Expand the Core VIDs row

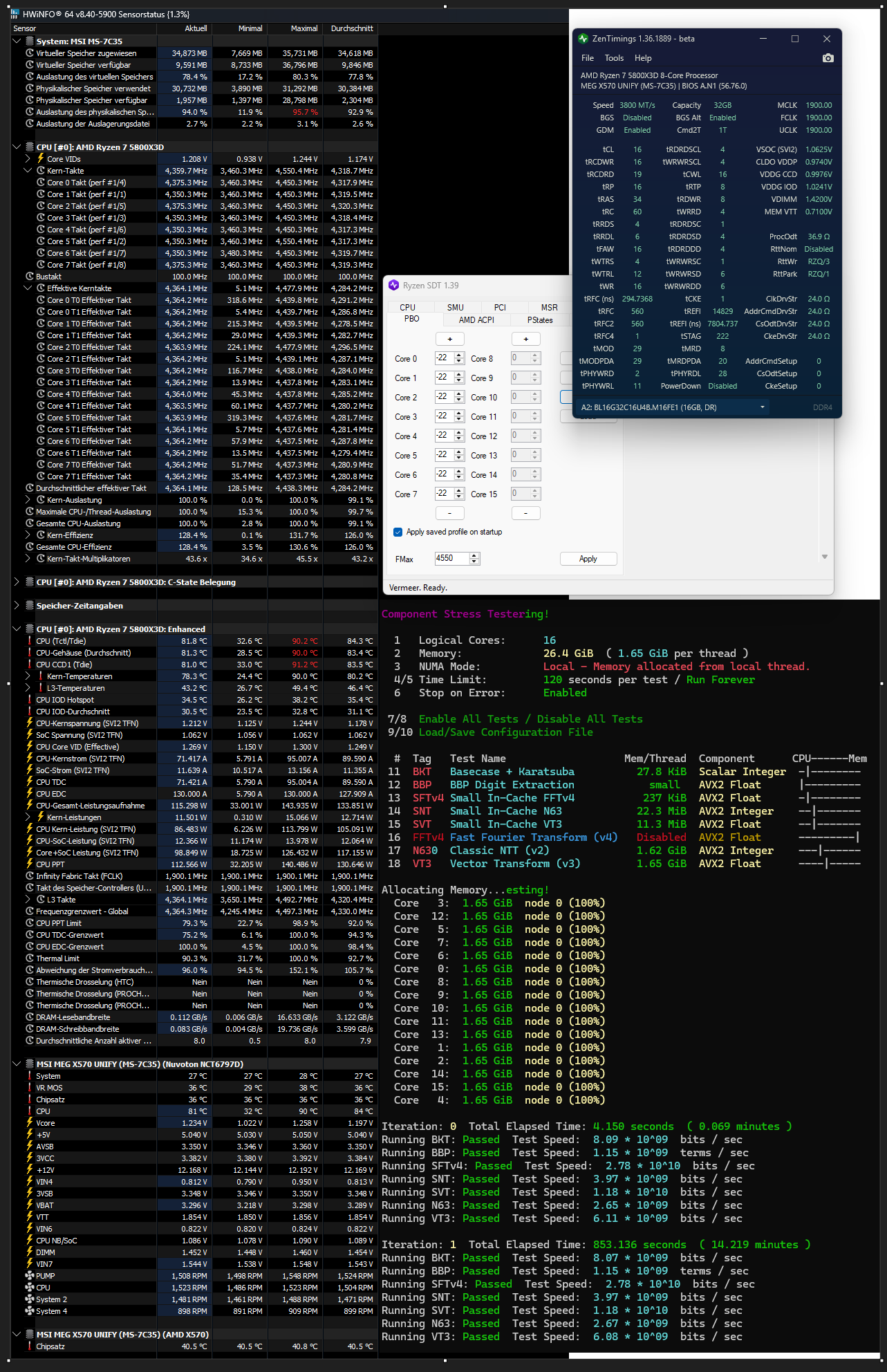pyautogui.click(x=28, y=159)
